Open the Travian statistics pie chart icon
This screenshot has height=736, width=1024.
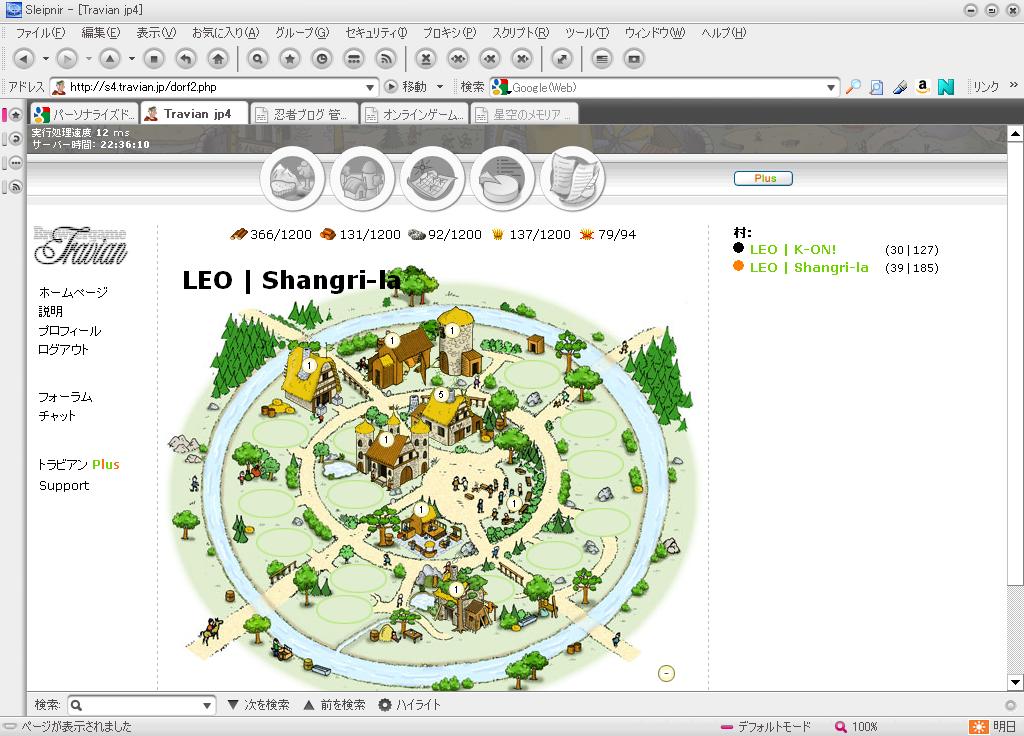pos(502,178)
